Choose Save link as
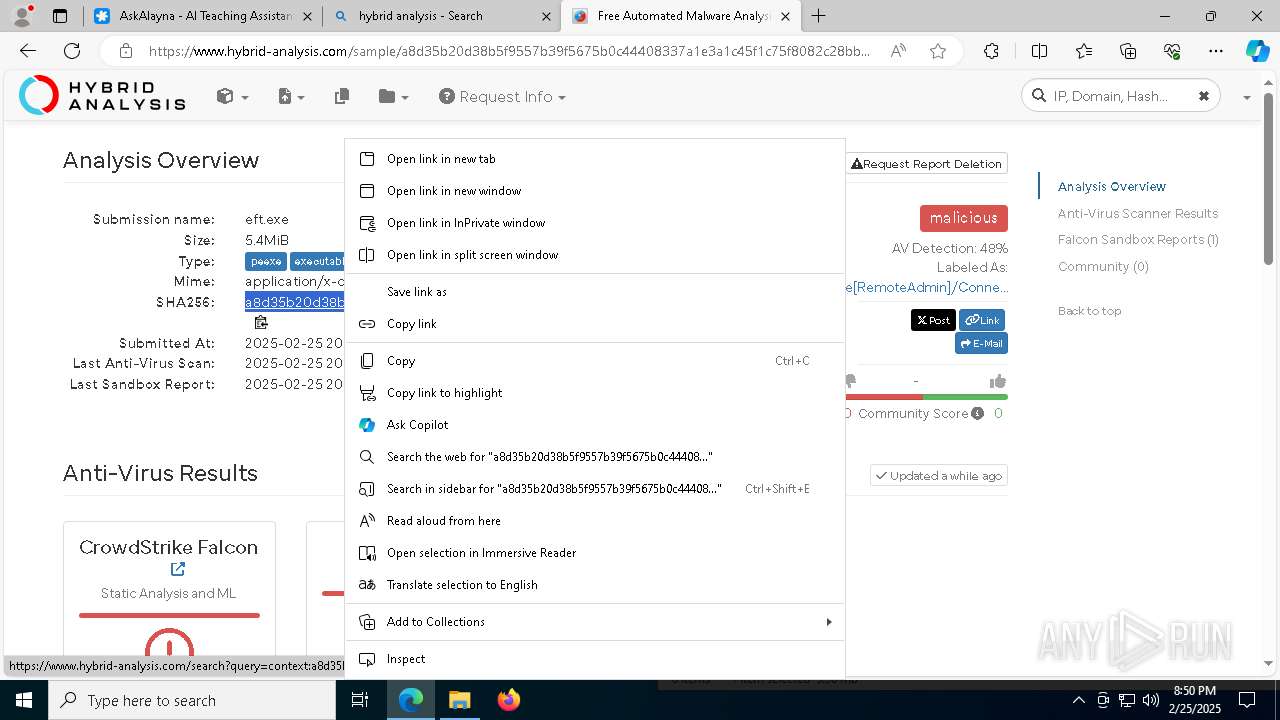 (x=595, y=292)
